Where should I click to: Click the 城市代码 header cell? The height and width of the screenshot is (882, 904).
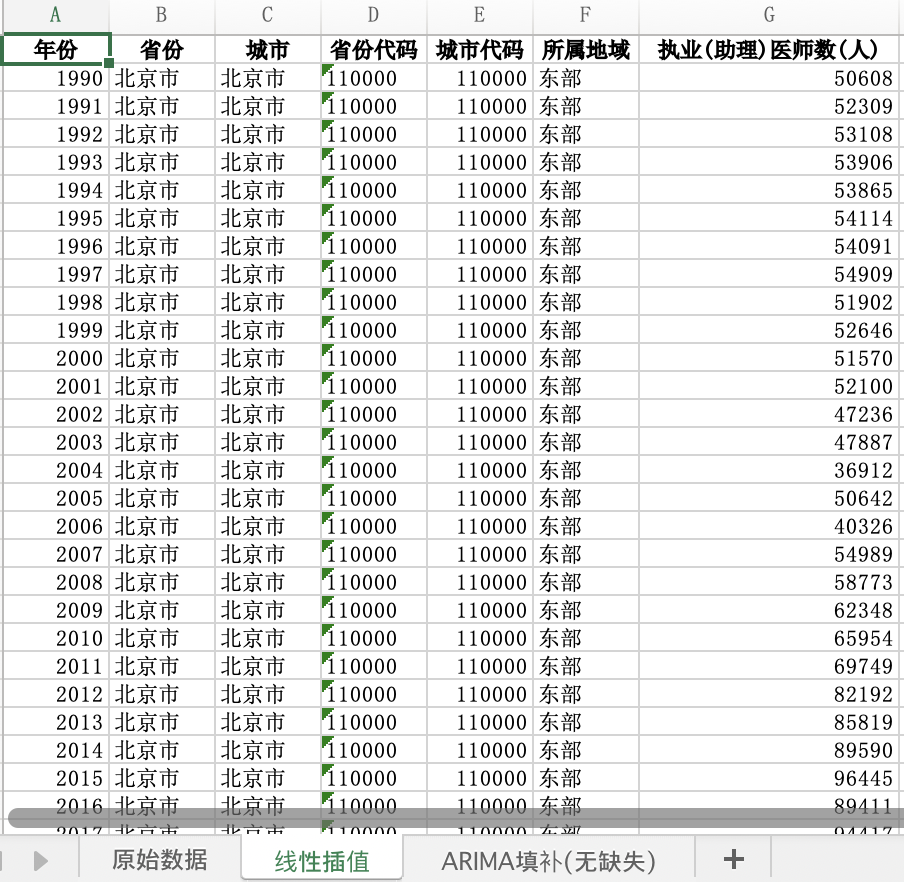[x=480, y=50]
